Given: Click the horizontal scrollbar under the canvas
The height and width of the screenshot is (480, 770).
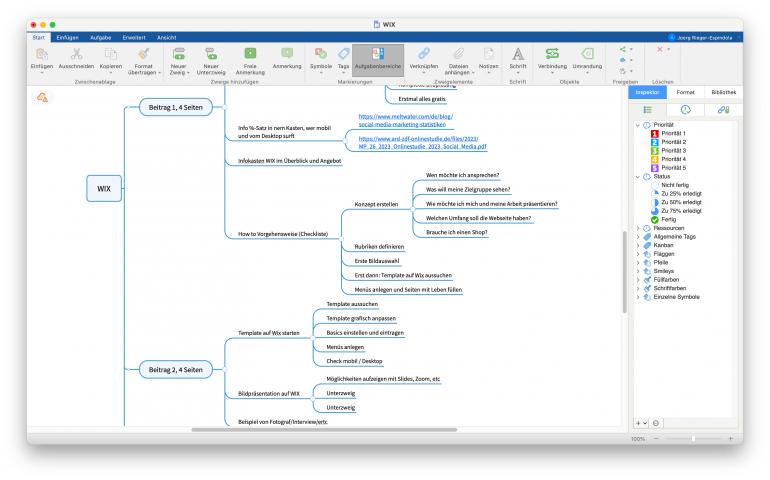Looking at the screenshot, I should pyautogui.click(x=324, y=430).
